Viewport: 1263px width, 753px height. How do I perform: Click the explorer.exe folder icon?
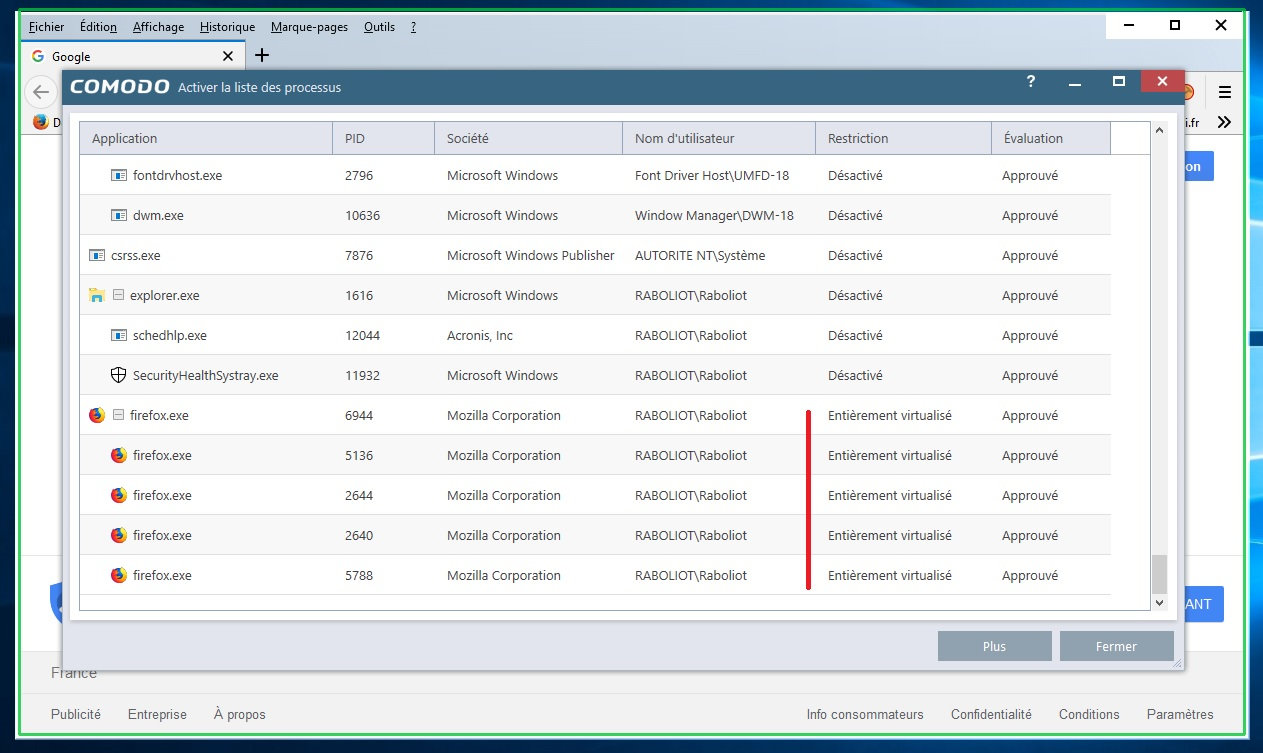tap(97, 295)
